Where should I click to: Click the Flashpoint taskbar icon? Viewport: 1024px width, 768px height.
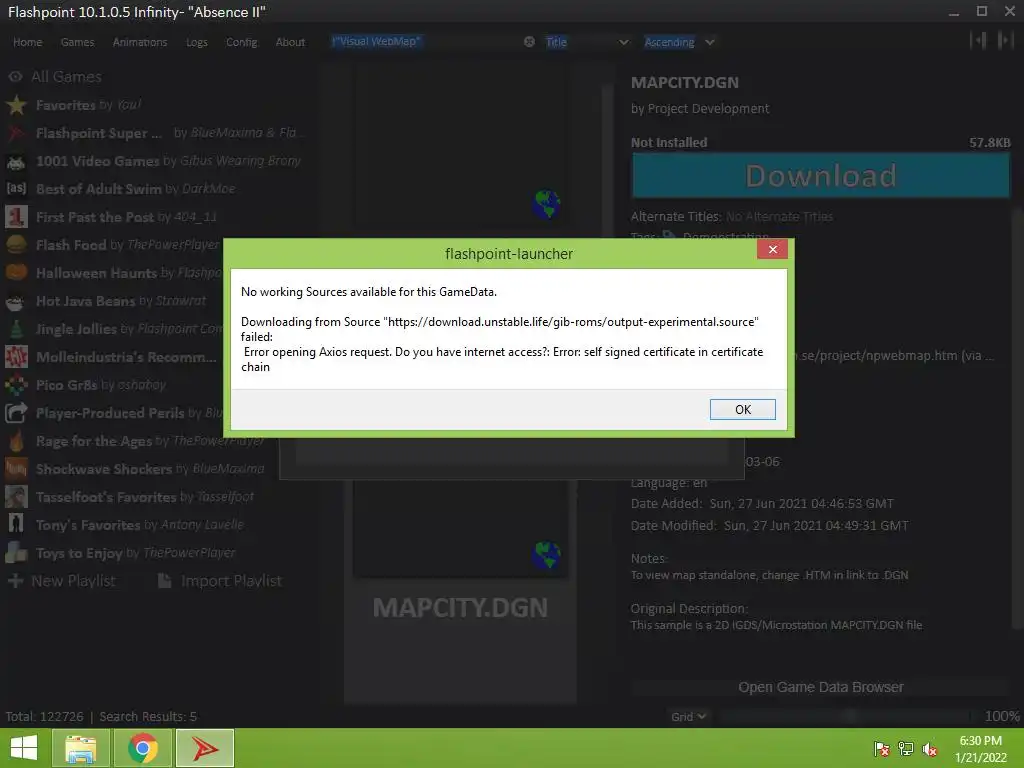click(x=204, y=748)
